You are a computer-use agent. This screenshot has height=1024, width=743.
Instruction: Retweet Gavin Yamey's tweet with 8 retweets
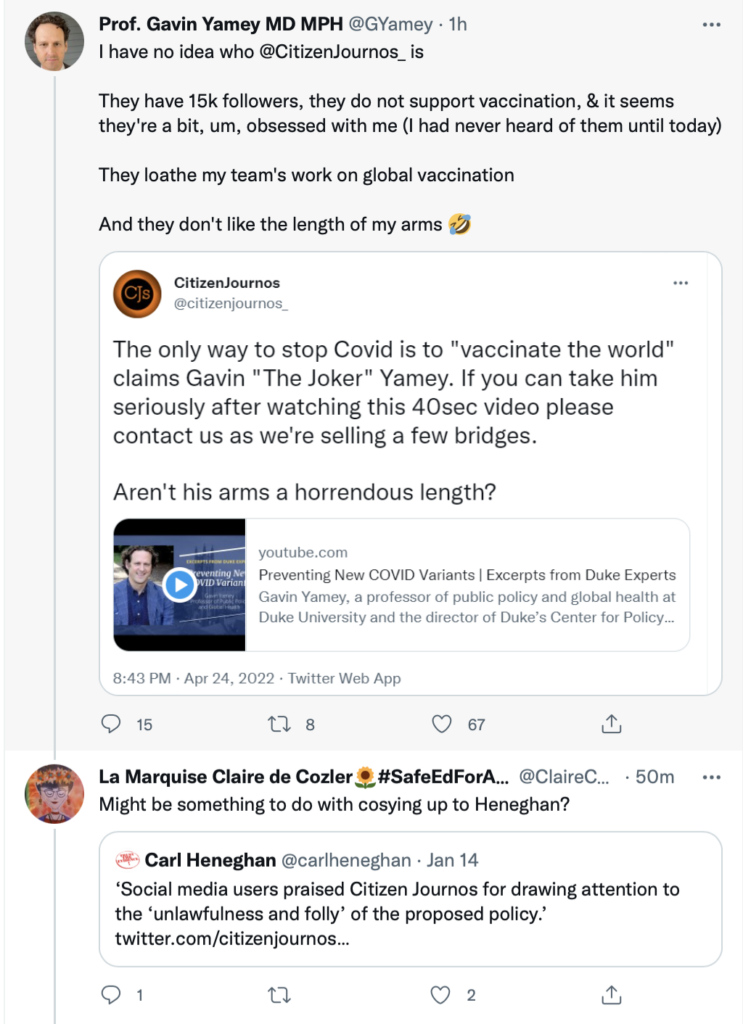click(279, 724)
